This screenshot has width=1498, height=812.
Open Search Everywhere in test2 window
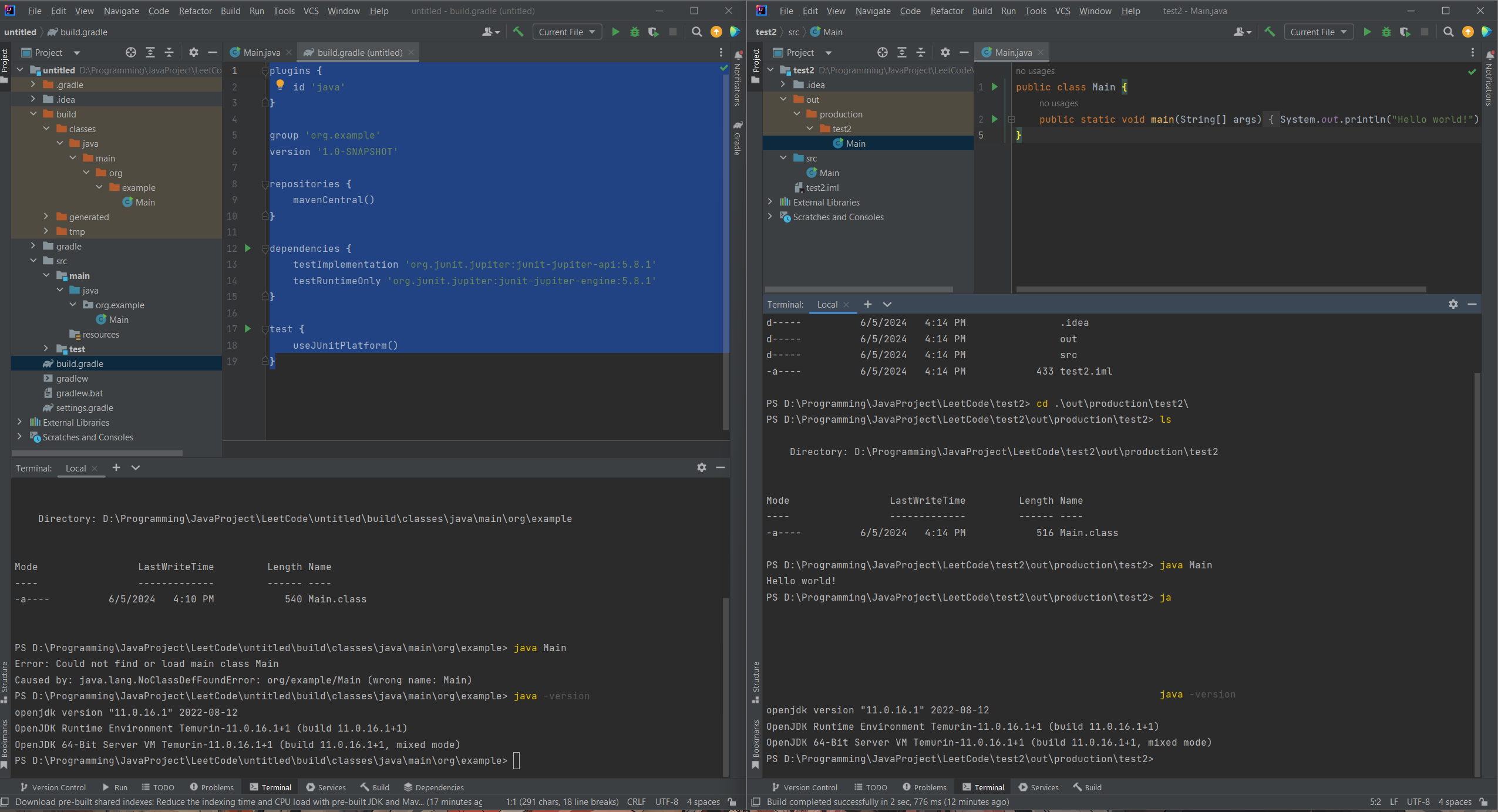click(x=1449, y=32)
